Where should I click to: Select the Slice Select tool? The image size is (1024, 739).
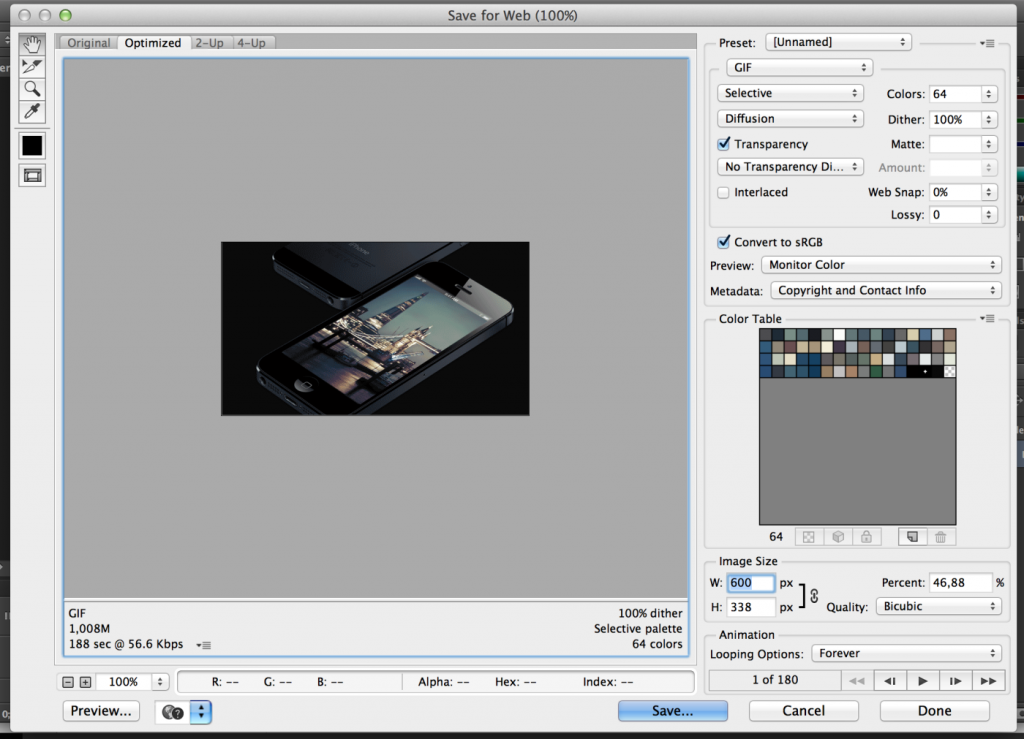tap(32, 66)
